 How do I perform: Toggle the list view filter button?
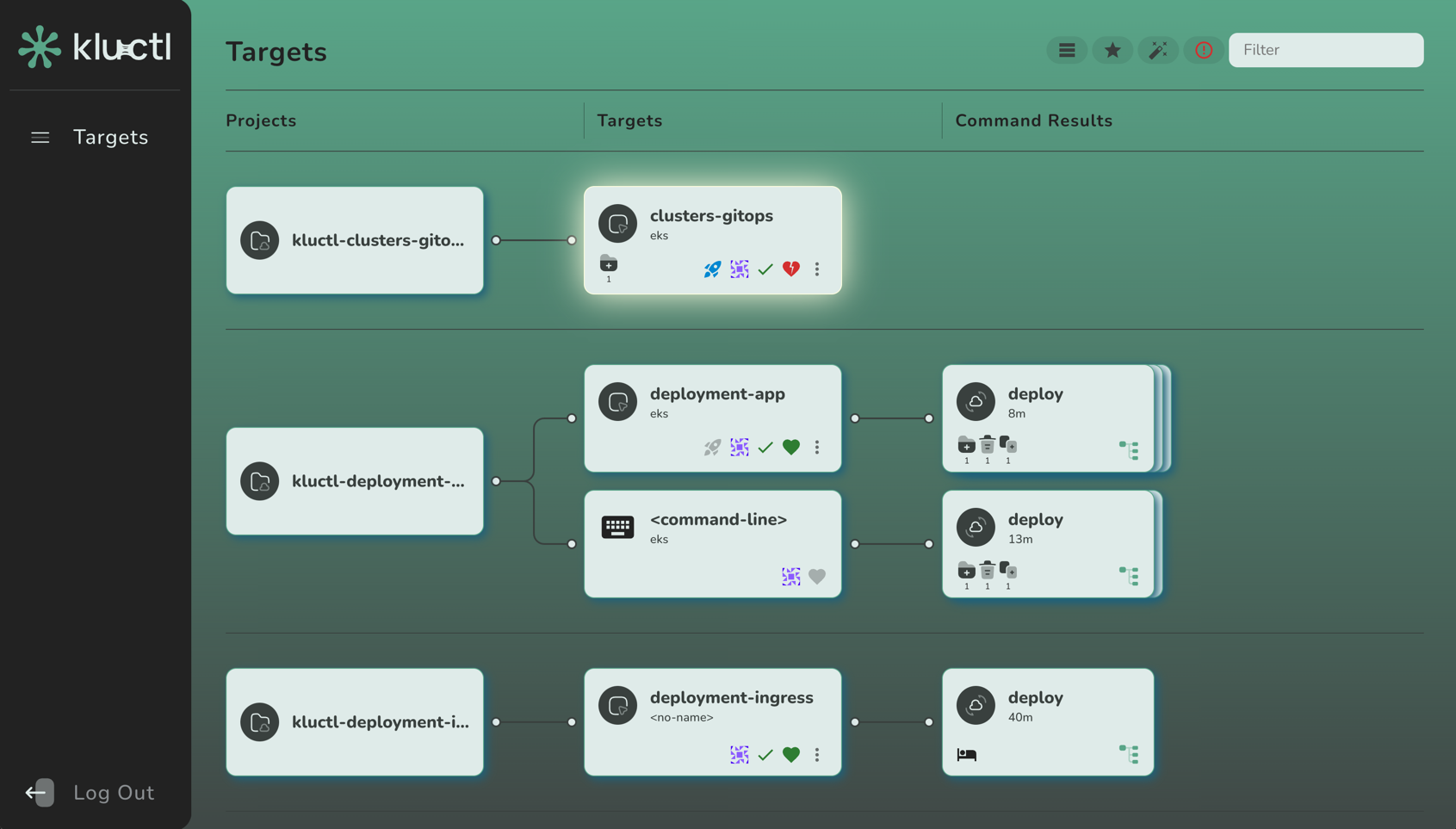point(1067,50)
